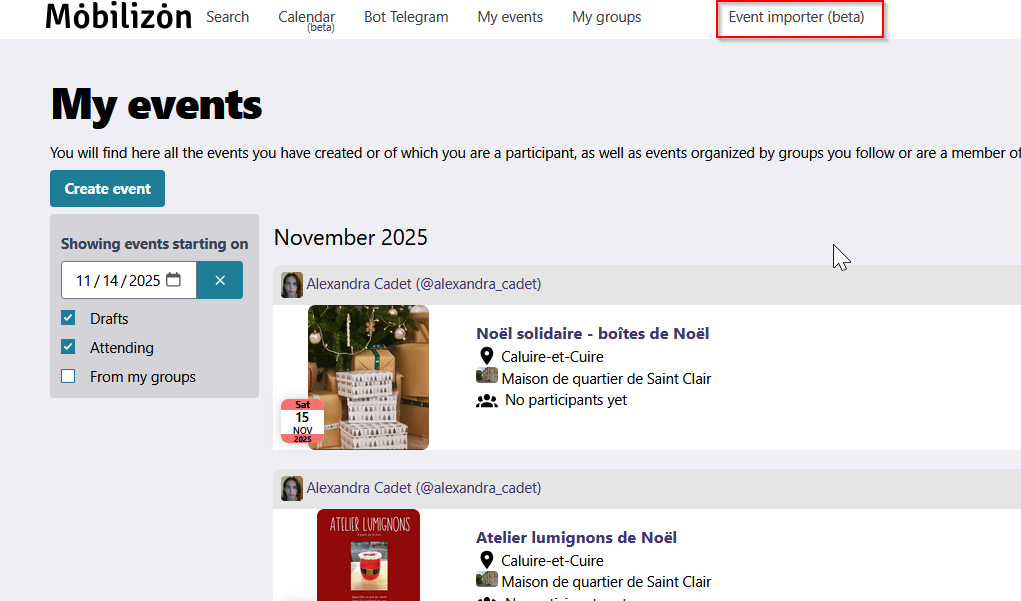Screen dimensions: 1021x601
Task: Click the location pin next to Noël solidaire's Caluire-et-Cuire
Action: pos(487,356)
